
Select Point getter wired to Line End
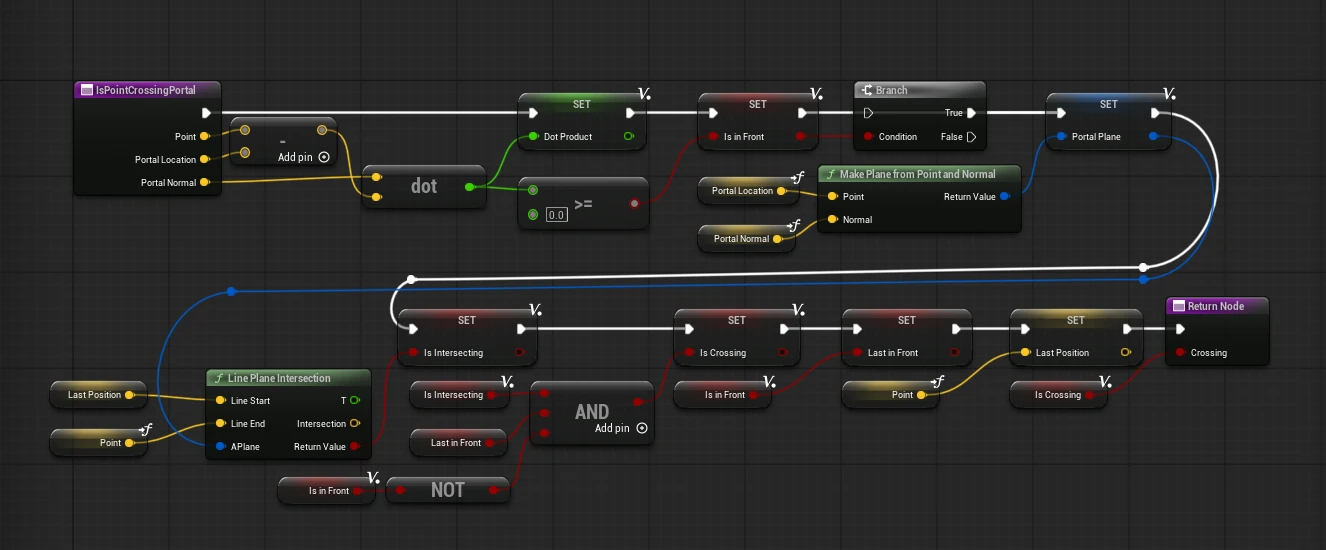point(99,443)
